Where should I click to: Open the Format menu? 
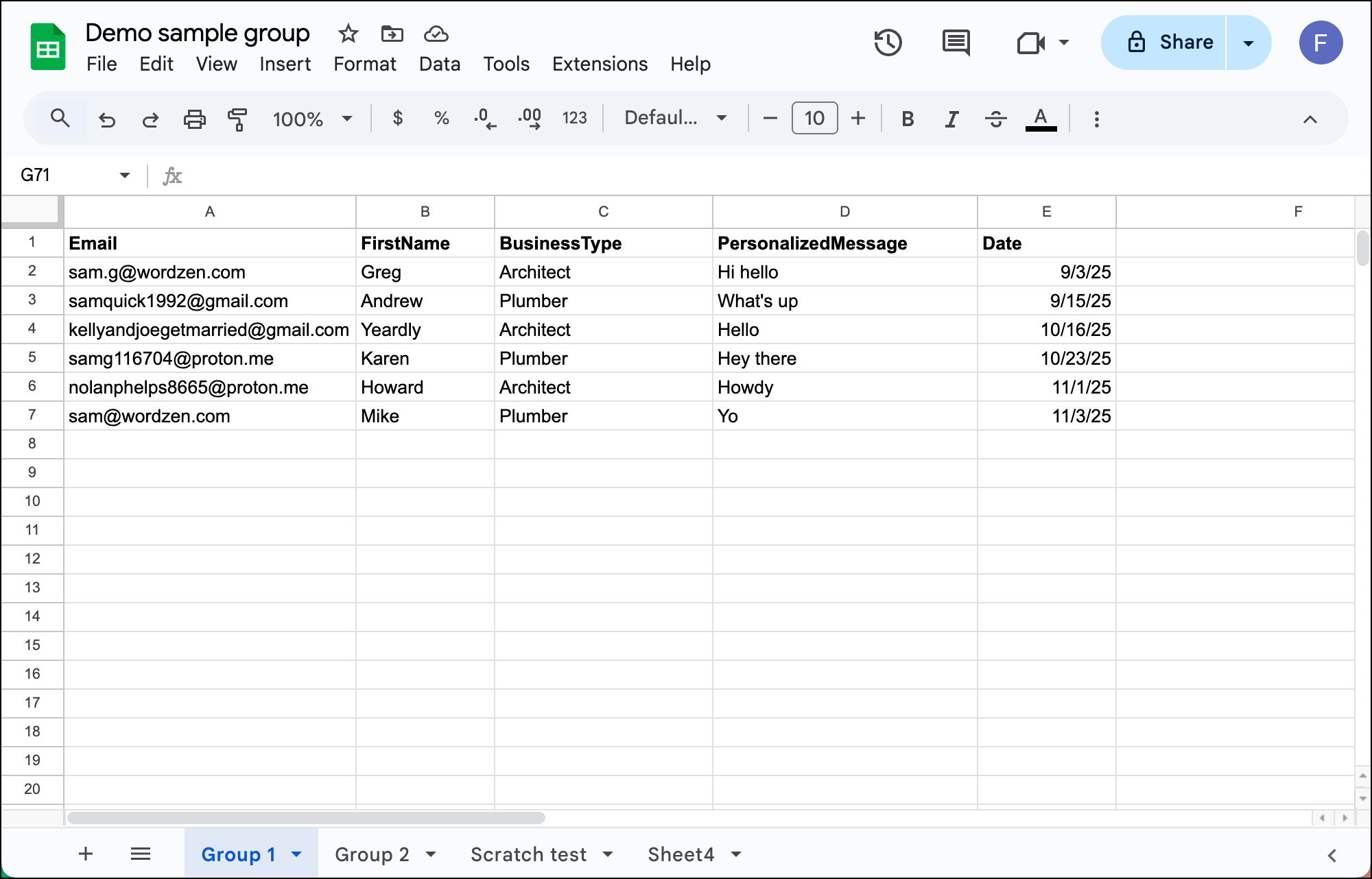[365, 64]
